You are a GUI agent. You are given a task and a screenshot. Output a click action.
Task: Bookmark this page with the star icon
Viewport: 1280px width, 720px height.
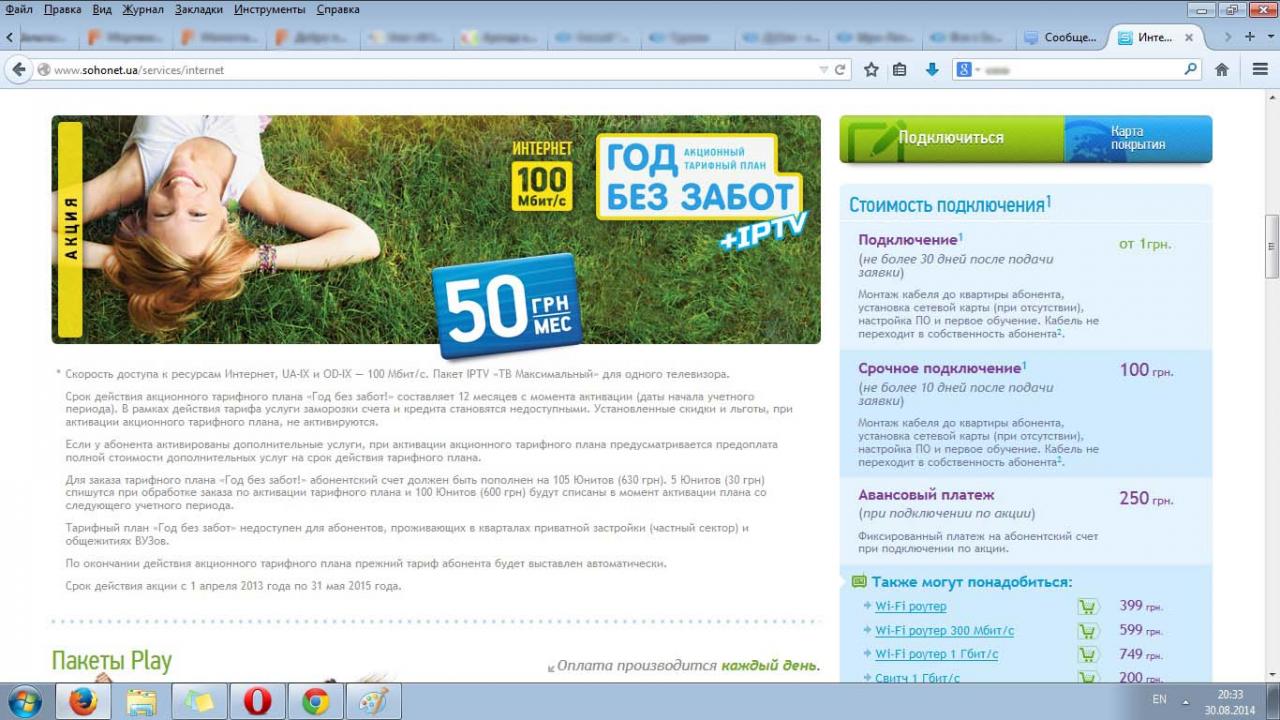click(871, 70)
